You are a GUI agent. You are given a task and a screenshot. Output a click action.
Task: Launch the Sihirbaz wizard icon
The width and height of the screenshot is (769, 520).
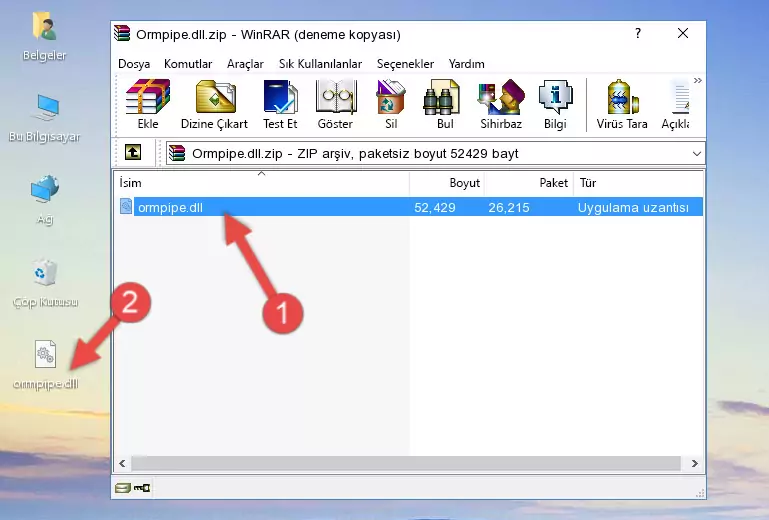[501, 104]
